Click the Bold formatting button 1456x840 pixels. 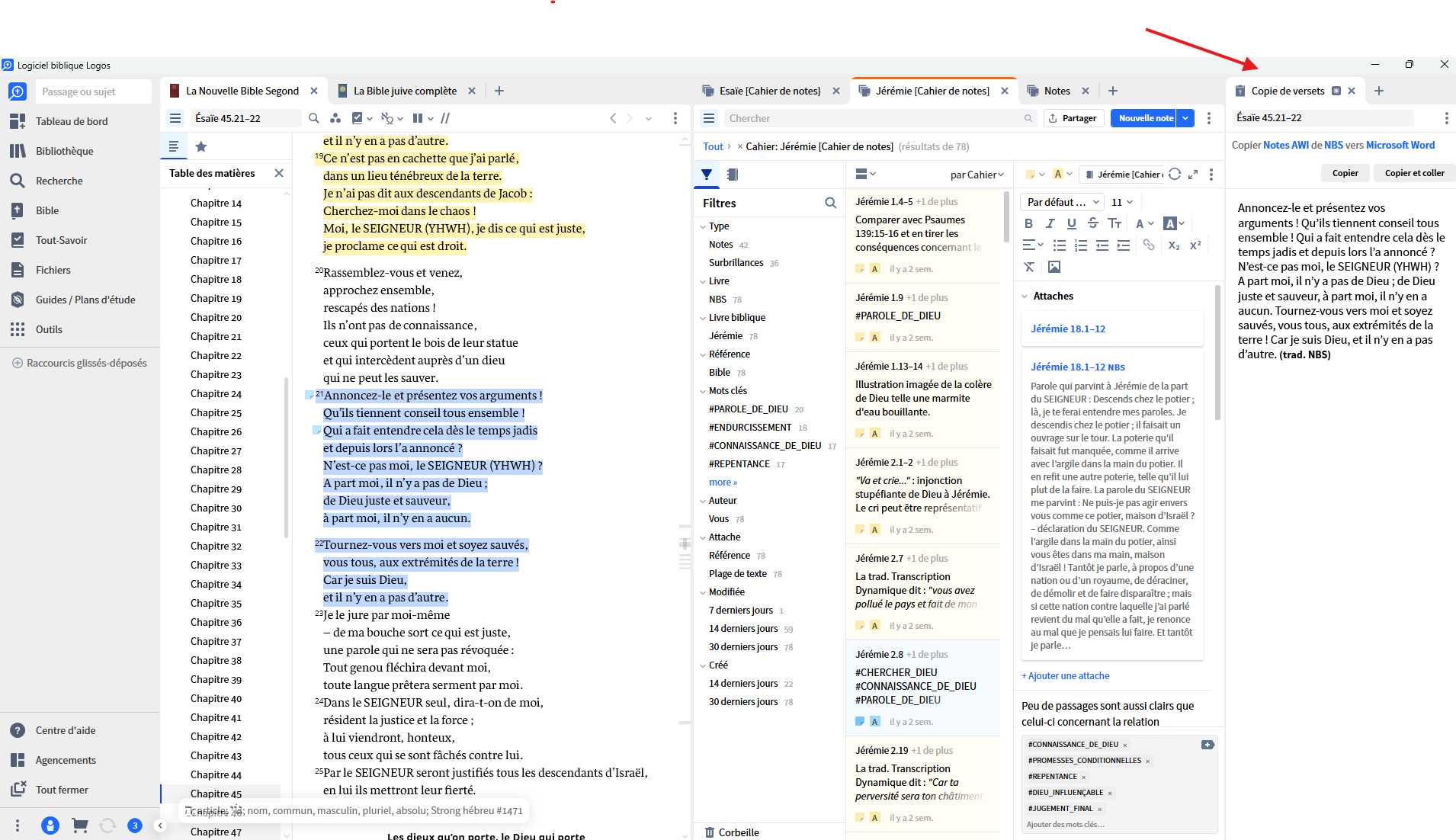click(1029, 223)
